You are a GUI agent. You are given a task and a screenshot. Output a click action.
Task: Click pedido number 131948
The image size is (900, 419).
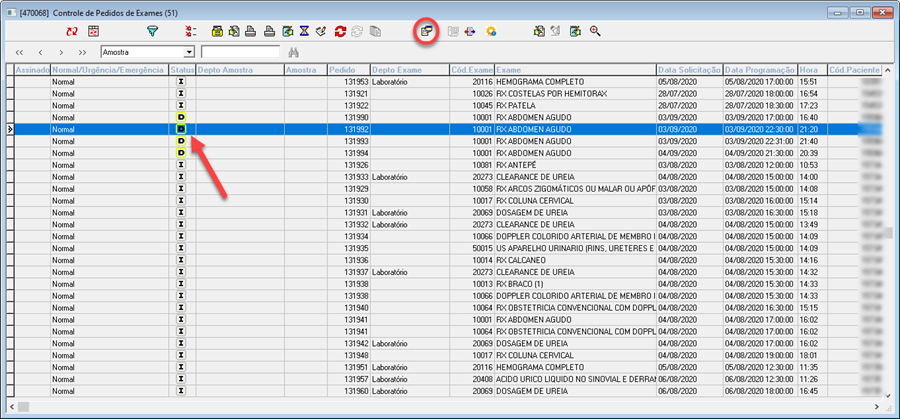[x=356, y=355]
